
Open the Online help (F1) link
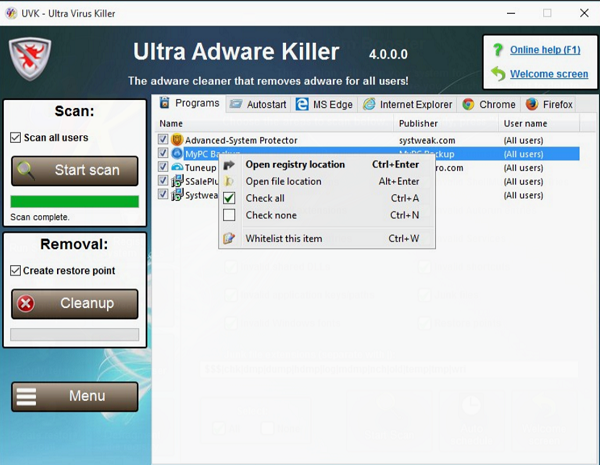pyautogui.click(x=545, y=50)
